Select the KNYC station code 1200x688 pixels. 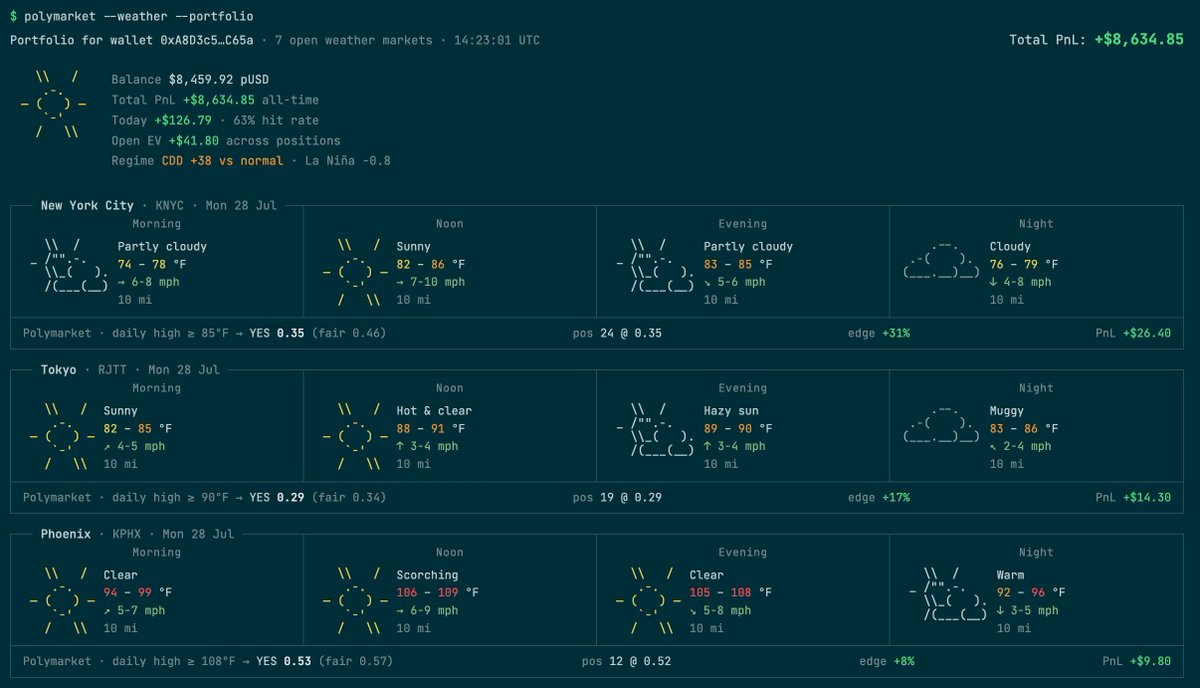(170, 206)
